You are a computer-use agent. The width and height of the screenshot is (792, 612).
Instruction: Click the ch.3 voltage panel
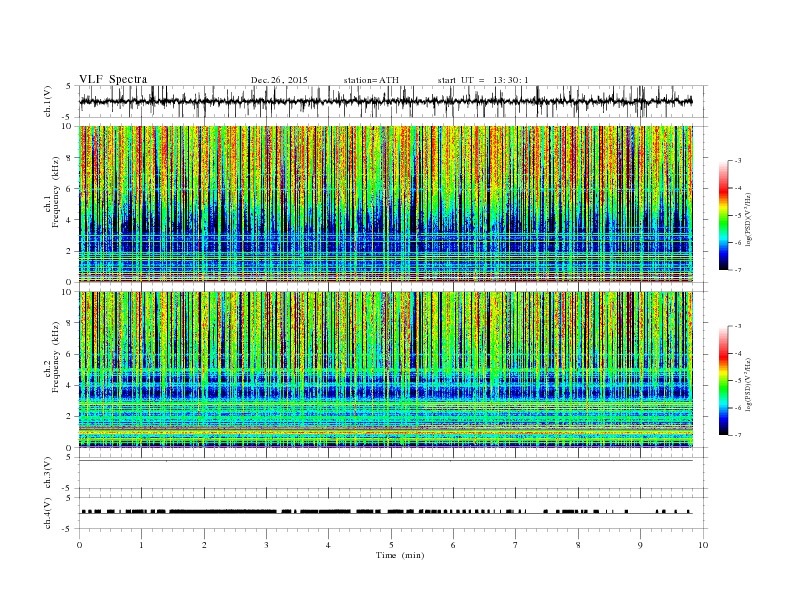tap(393, 473)
